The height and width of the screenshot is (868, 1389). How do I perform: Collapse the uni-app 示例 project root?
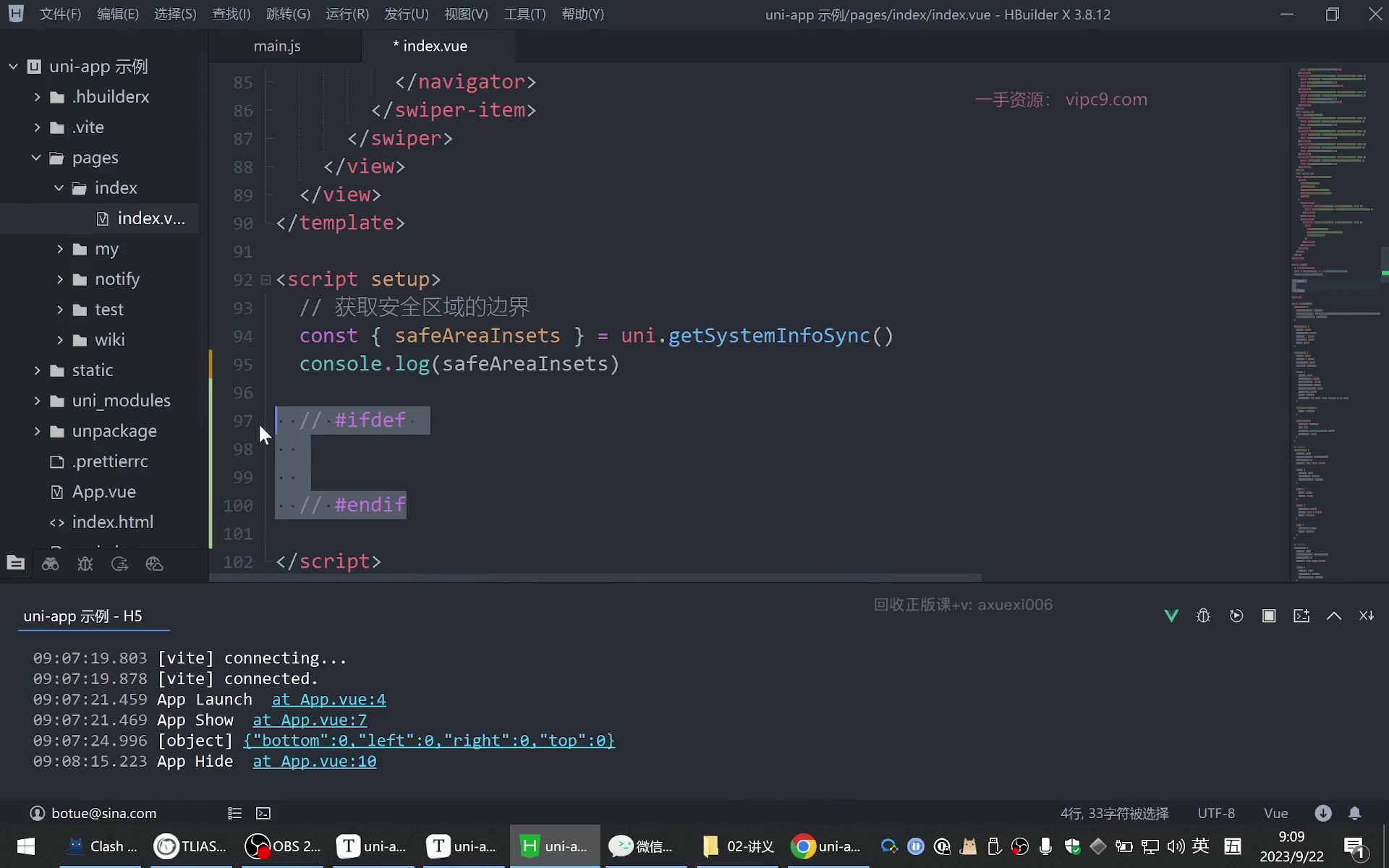(13, 67)
